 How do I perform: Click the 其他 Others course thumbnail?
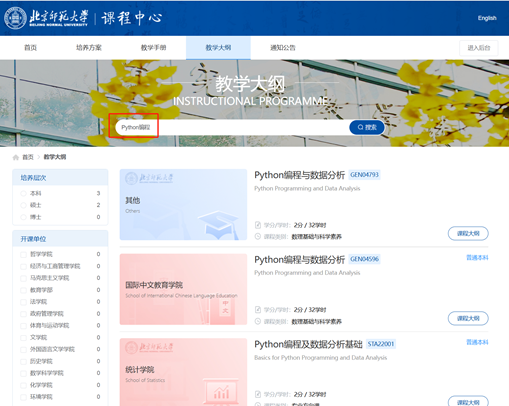[x=183, y=205]
